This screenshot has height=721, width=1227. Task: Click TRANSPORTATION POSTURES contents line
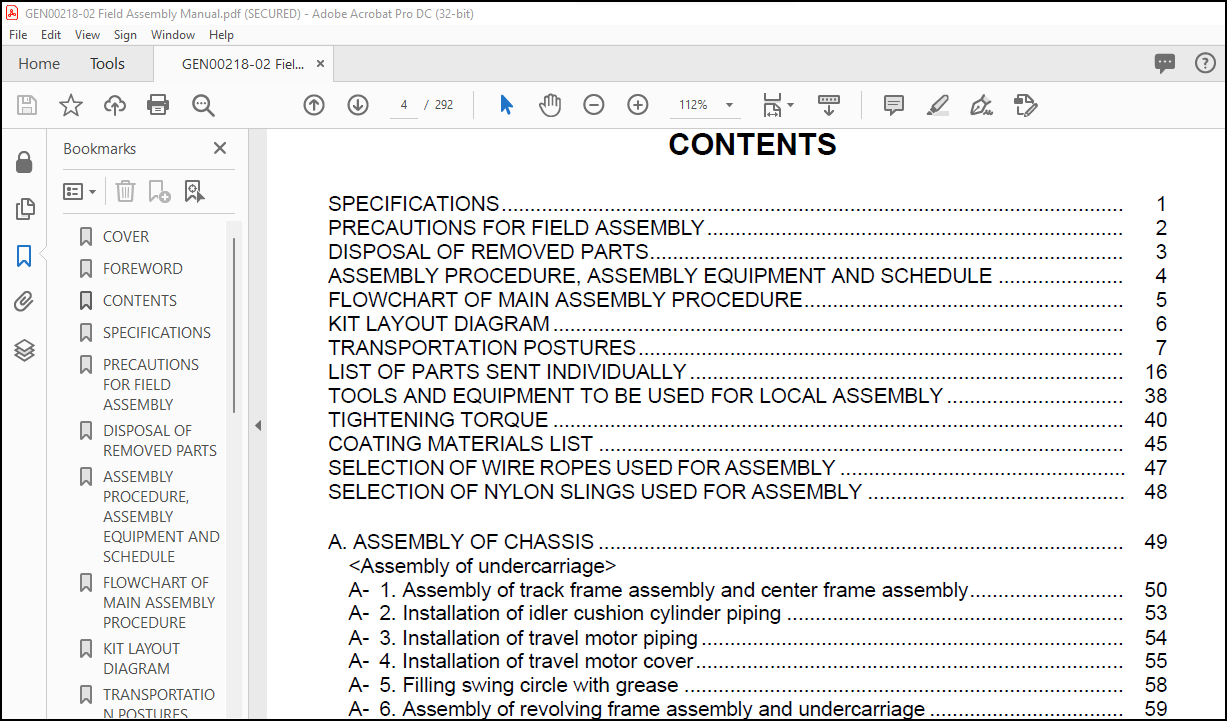point(747,348)
